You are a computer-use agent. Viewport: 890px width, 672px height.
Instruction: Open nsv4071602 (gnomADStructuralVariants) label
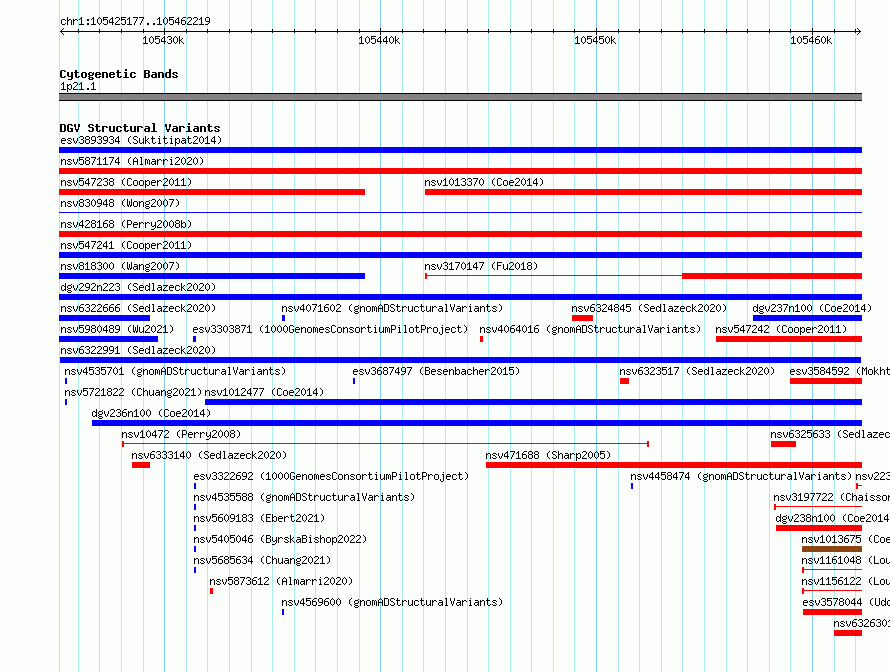click(392, 308)
